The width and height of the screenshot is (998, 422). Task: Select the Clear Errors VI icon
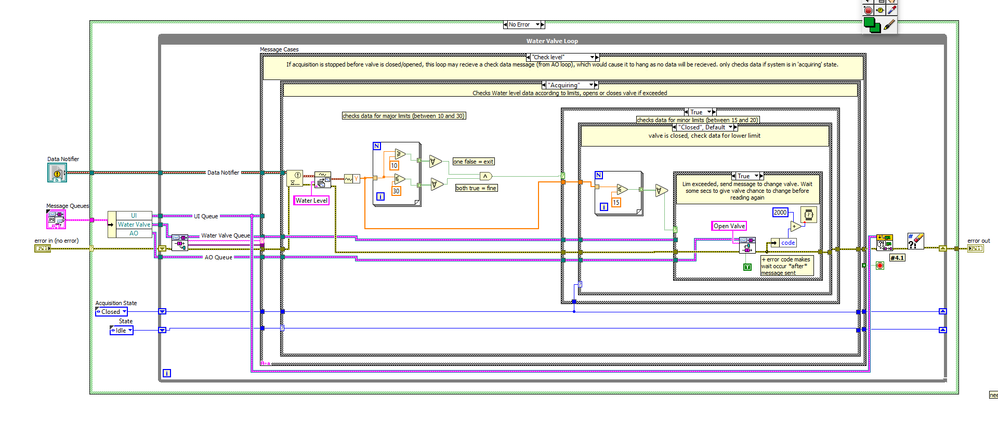[x=915, y=242]
